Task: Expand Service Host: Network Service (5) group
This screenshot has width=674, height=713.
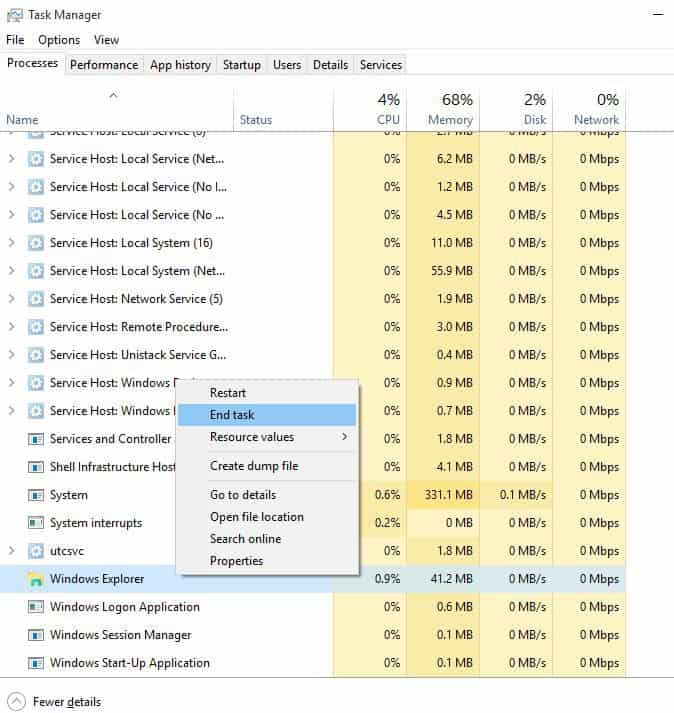Action: click(11, 299)
